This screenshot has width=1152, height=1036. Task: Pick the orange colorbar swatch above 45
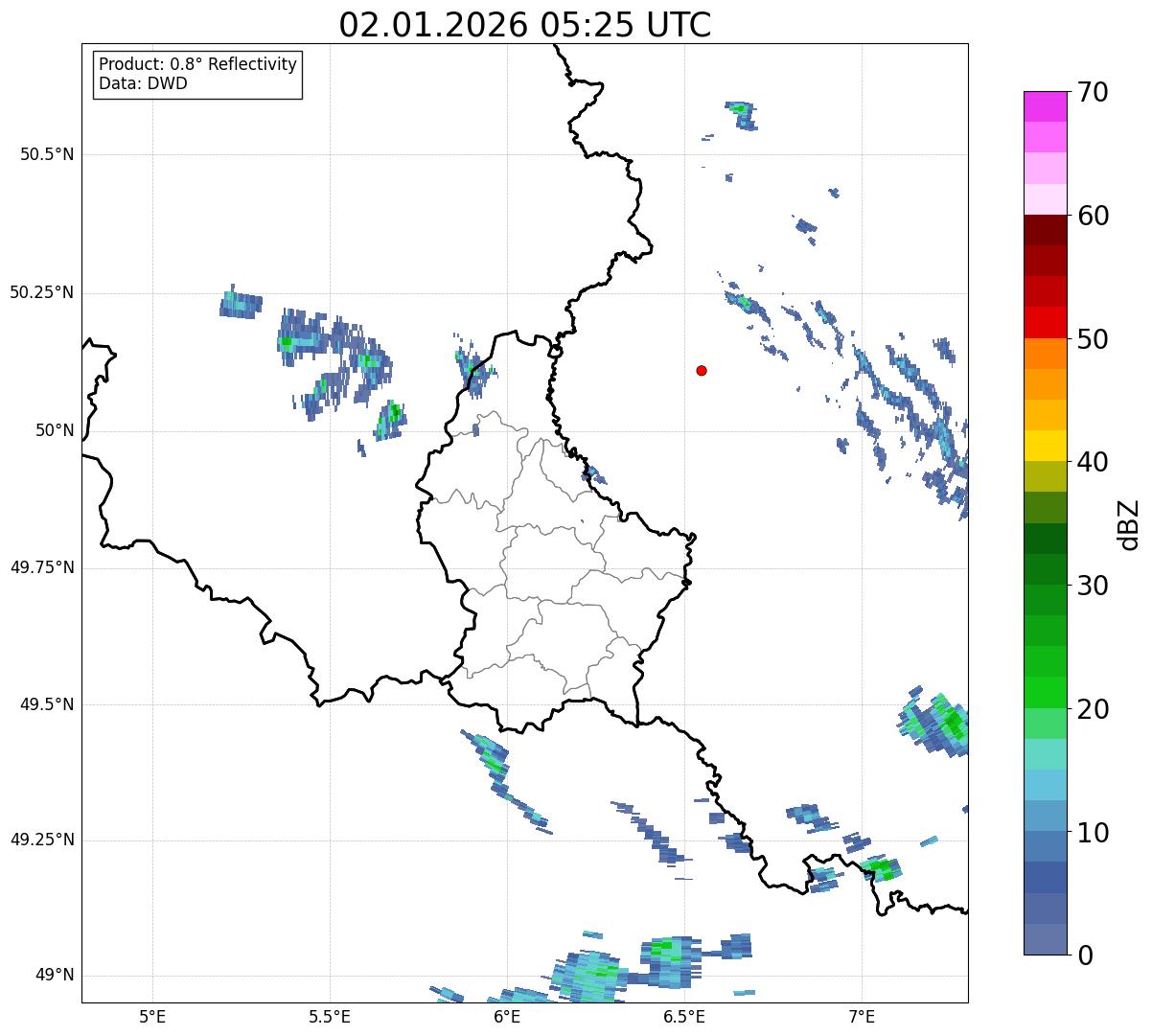click(x=1046, y=354)
